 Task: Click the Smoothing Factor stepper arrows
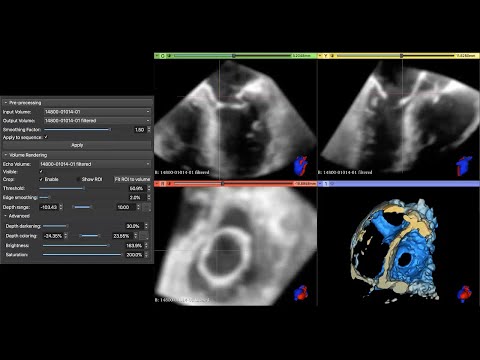149,130
